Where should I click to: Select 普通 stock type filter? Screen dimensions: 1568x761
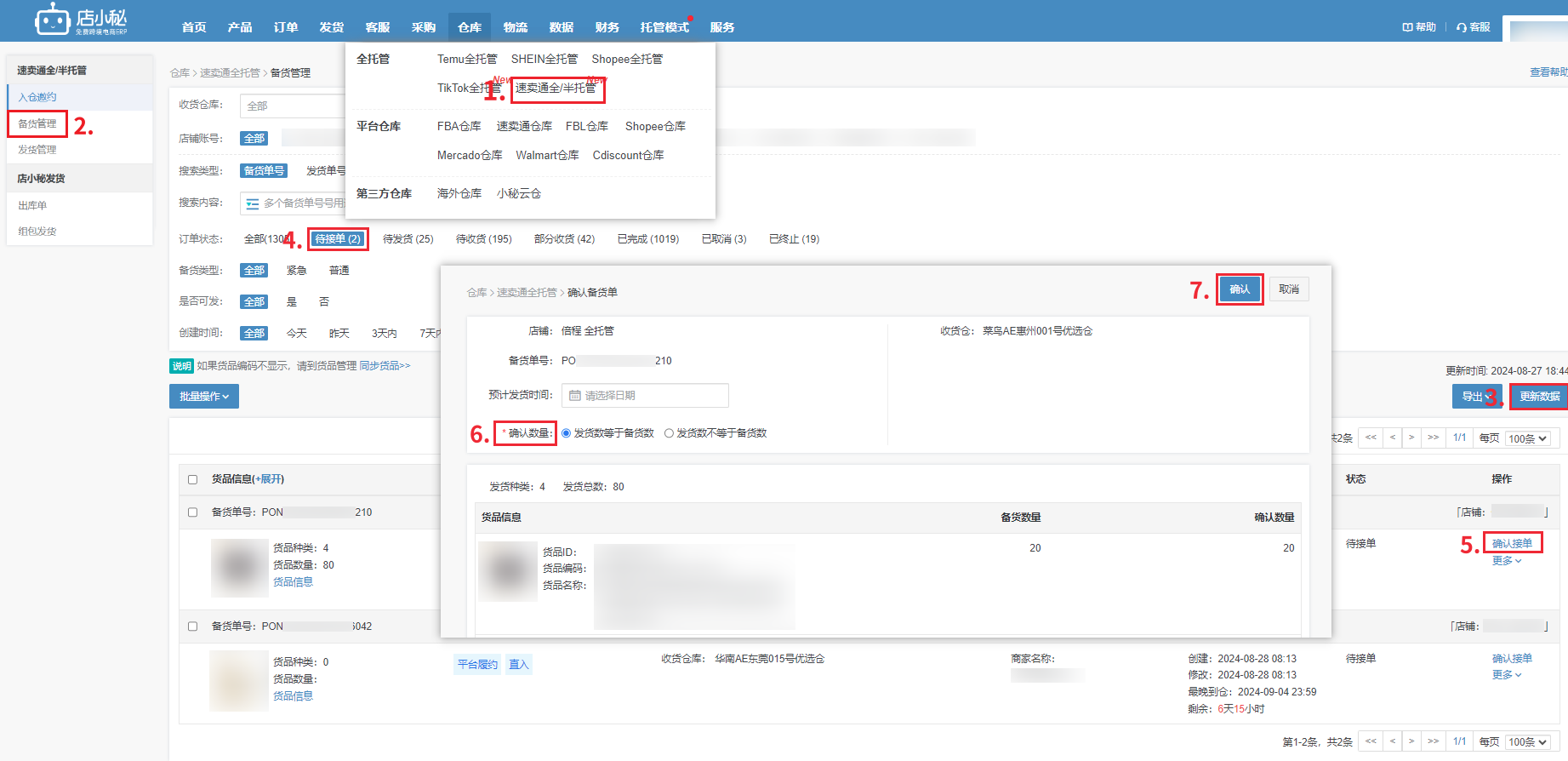(x=339, y=271)
